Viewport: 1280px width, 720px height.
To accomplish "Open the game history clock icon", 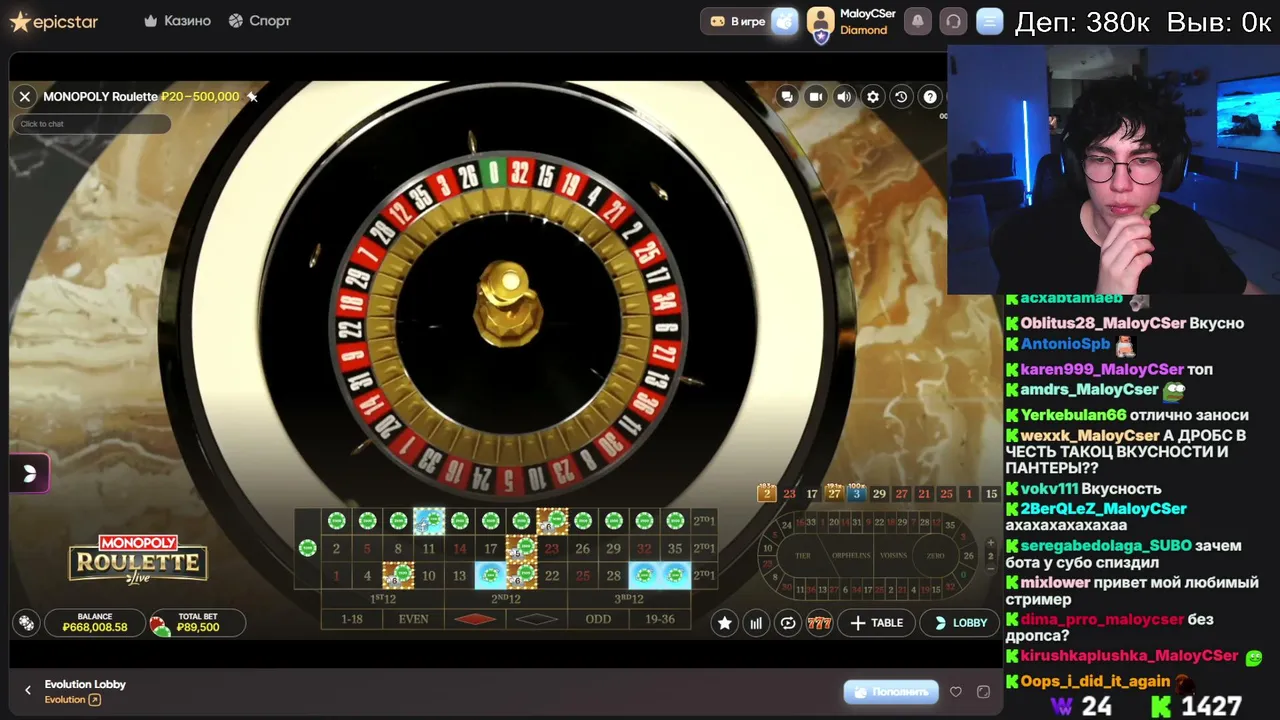I will [901, 97].
